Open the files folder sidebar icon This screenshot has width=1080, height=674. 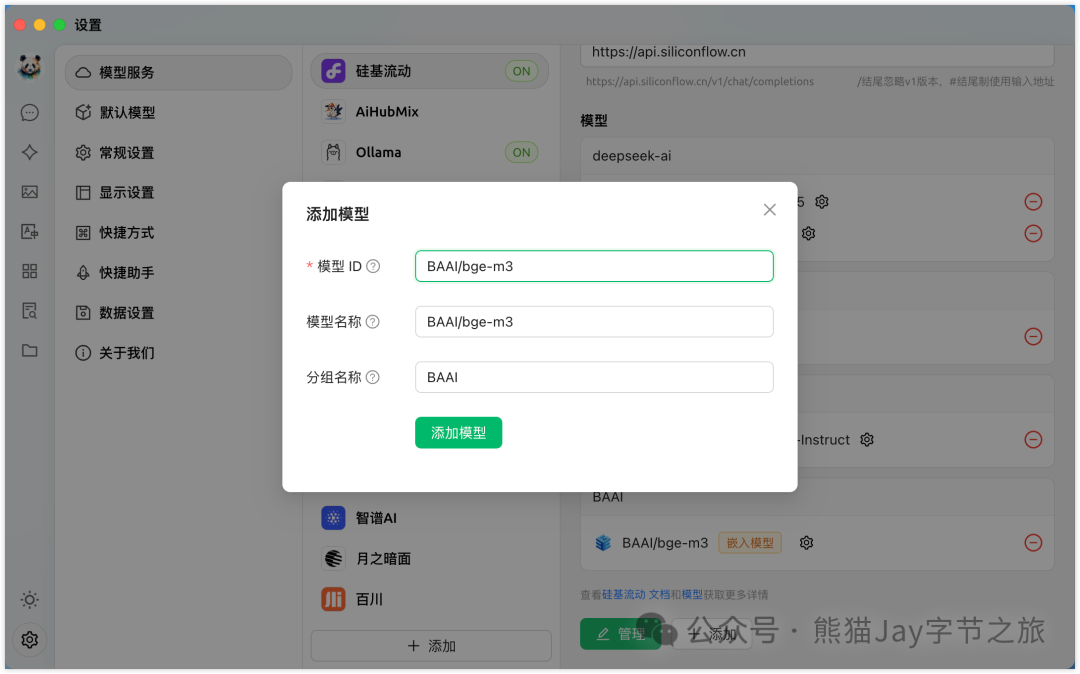coord(30,350)
